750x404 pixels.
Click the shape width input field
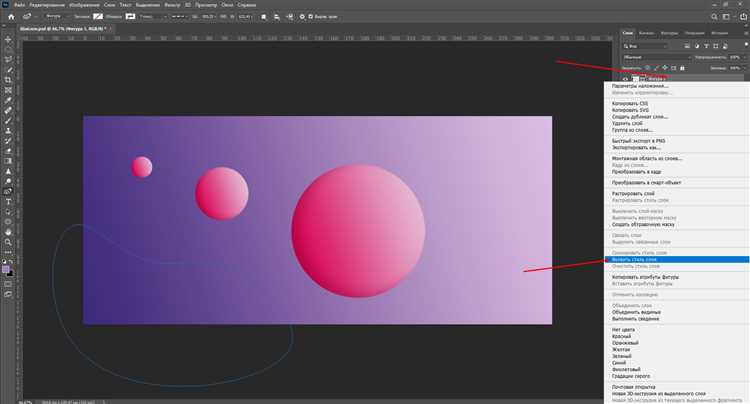tap(208, 17)
